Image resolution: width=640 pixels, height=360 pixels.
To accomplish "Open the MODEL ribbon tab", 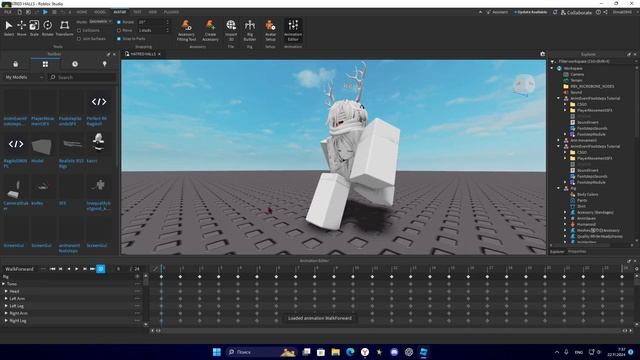I will 100,12.
